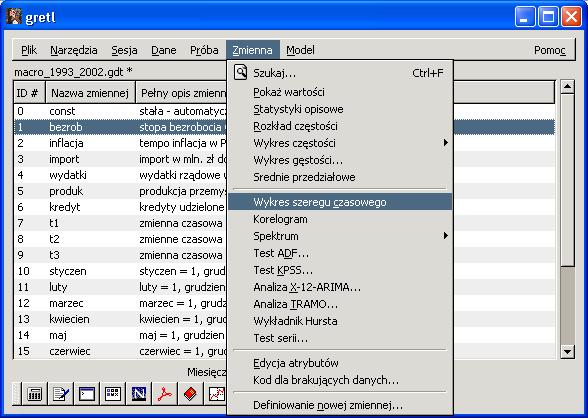The width and height of the screenshot is (588, 418).
Task: Open the Sesja menu
Action: click(124, 50)
